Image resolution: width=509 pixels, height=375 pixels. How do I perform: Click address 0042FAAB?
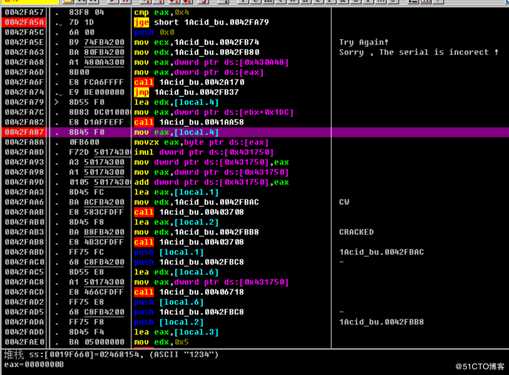coord(24,212)
